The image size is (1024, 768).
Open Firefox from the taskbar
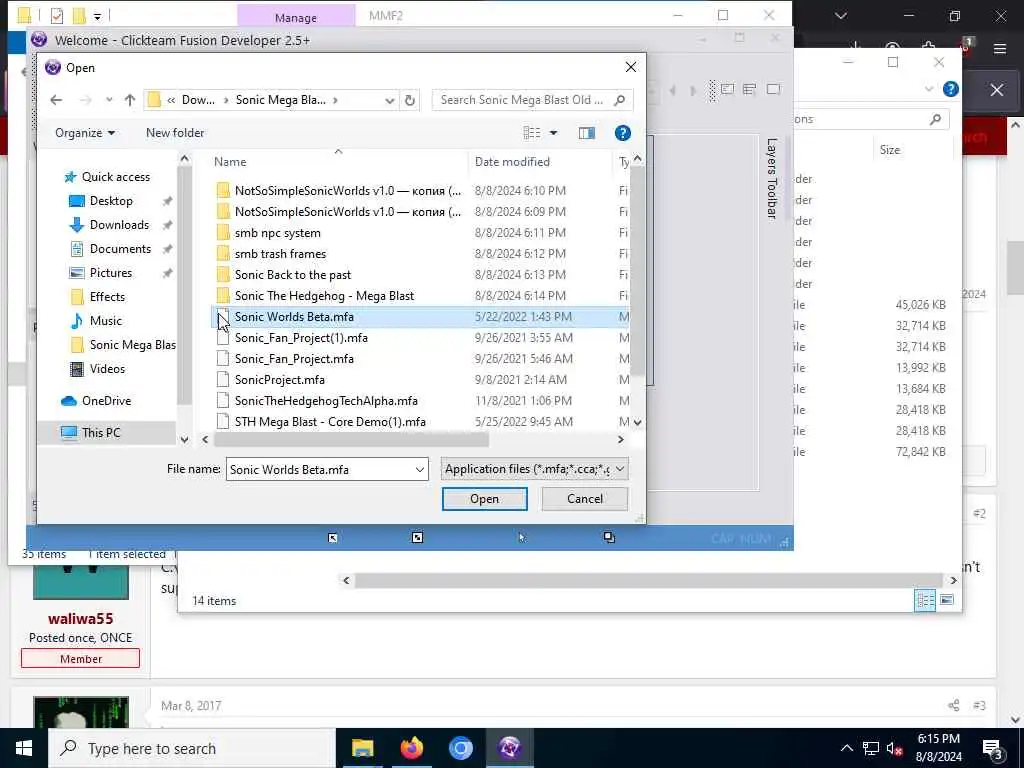pyautogui.click(x=411, y=748)
